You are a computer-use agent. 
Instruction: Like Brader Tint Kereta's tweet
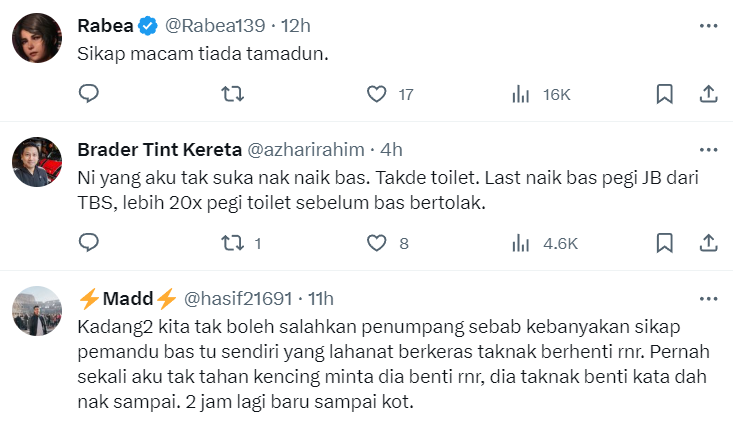pos(377,242)
